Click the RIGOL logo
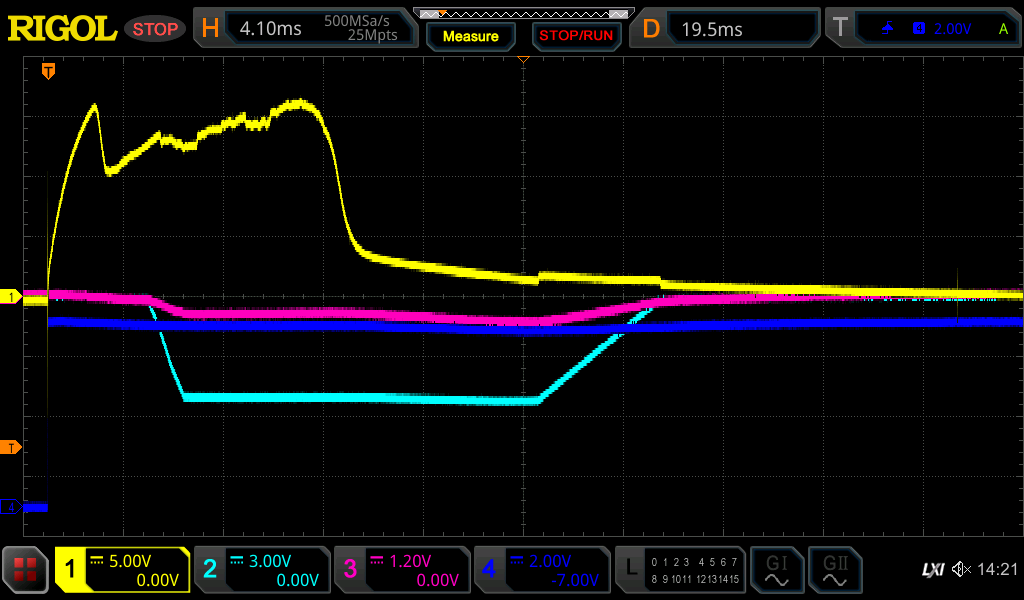The width and height of the screenshot is (1024, 600). point(62,29)
